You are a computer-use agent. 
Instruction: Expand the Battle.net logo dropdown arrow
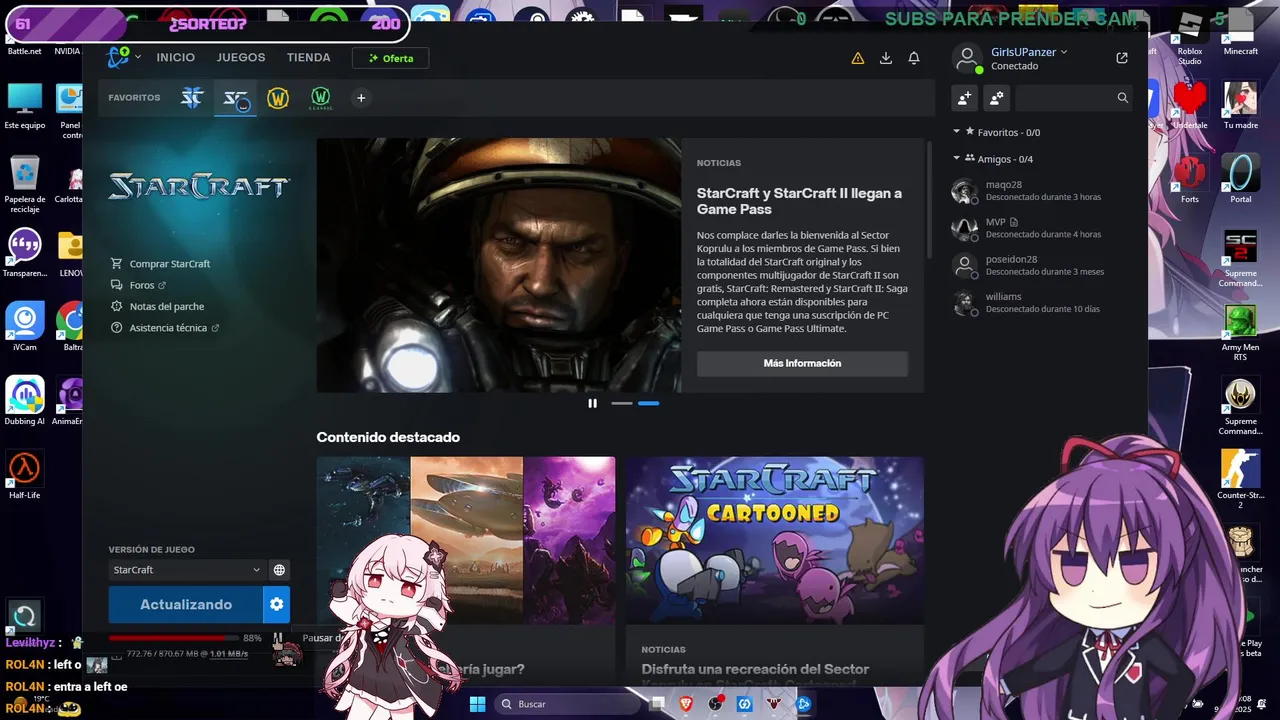coord(138,57)
